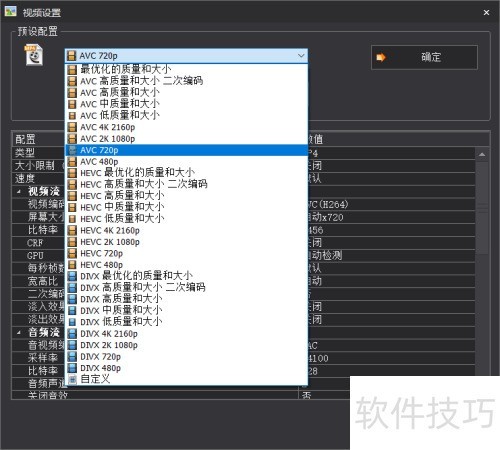Image resolution: width=500 pixels, height=450 pixels.
Task: Click the scrollbar up arrow in settings table
Action: pos(482,154)
